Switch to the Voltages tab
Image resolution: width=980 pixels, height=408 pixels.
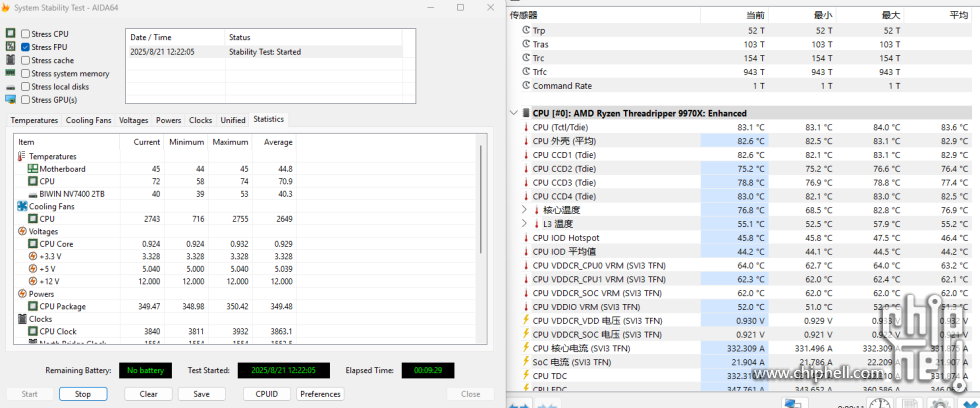tap(134, 120)
